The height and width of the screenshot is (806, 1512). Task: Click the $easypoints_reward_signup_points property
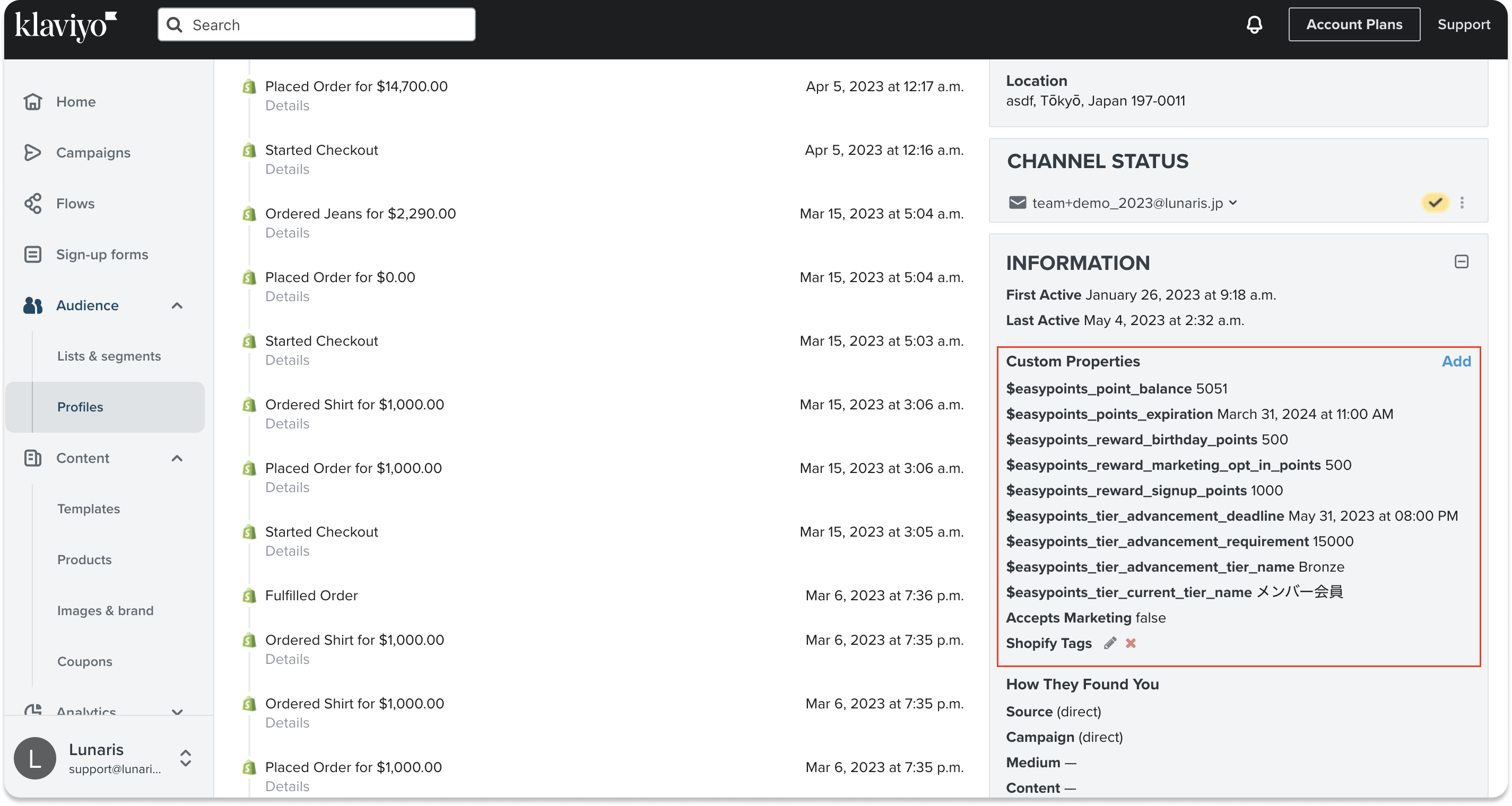pos(1144,491)
